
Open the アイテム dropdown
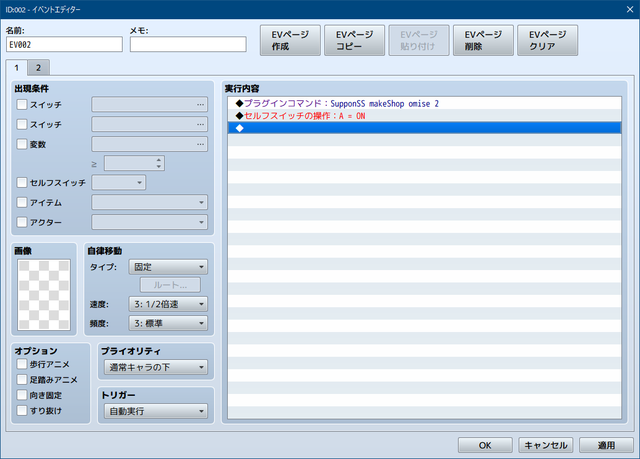(149, 202)
